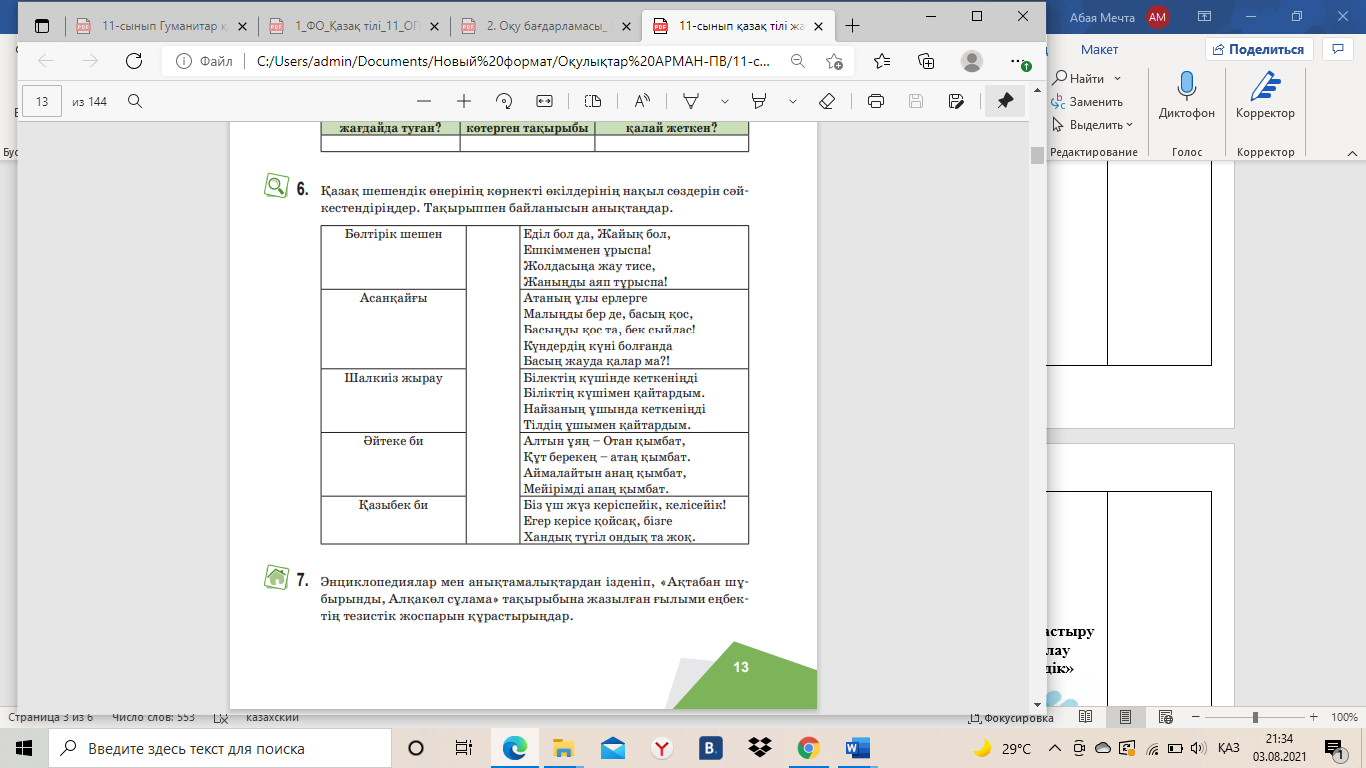Switch Word to Web Layout view
Viewport: 1366px width, 768px height.
coord(1166,717)
